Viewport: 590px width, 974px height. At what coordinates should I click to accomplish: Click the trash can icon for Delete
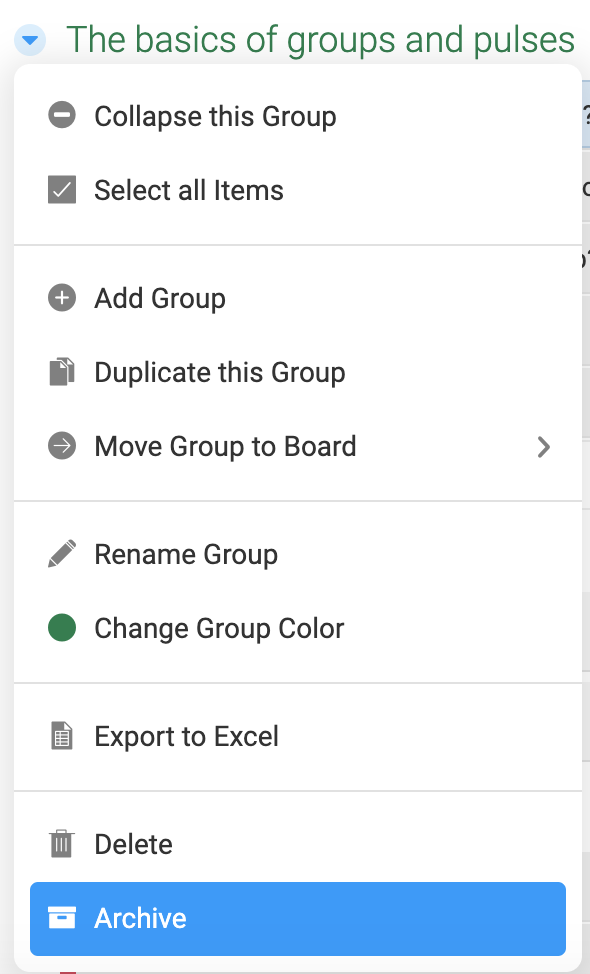(61, 843)
